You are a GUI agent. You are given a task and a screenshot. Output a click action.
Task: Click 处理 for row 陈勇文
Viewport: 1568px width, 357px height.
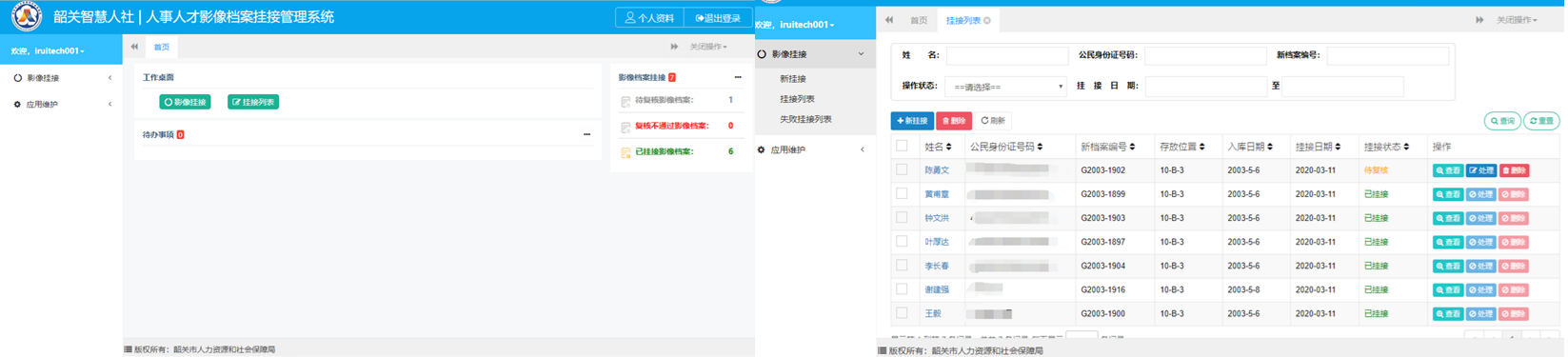click(x=1481, y=170)
